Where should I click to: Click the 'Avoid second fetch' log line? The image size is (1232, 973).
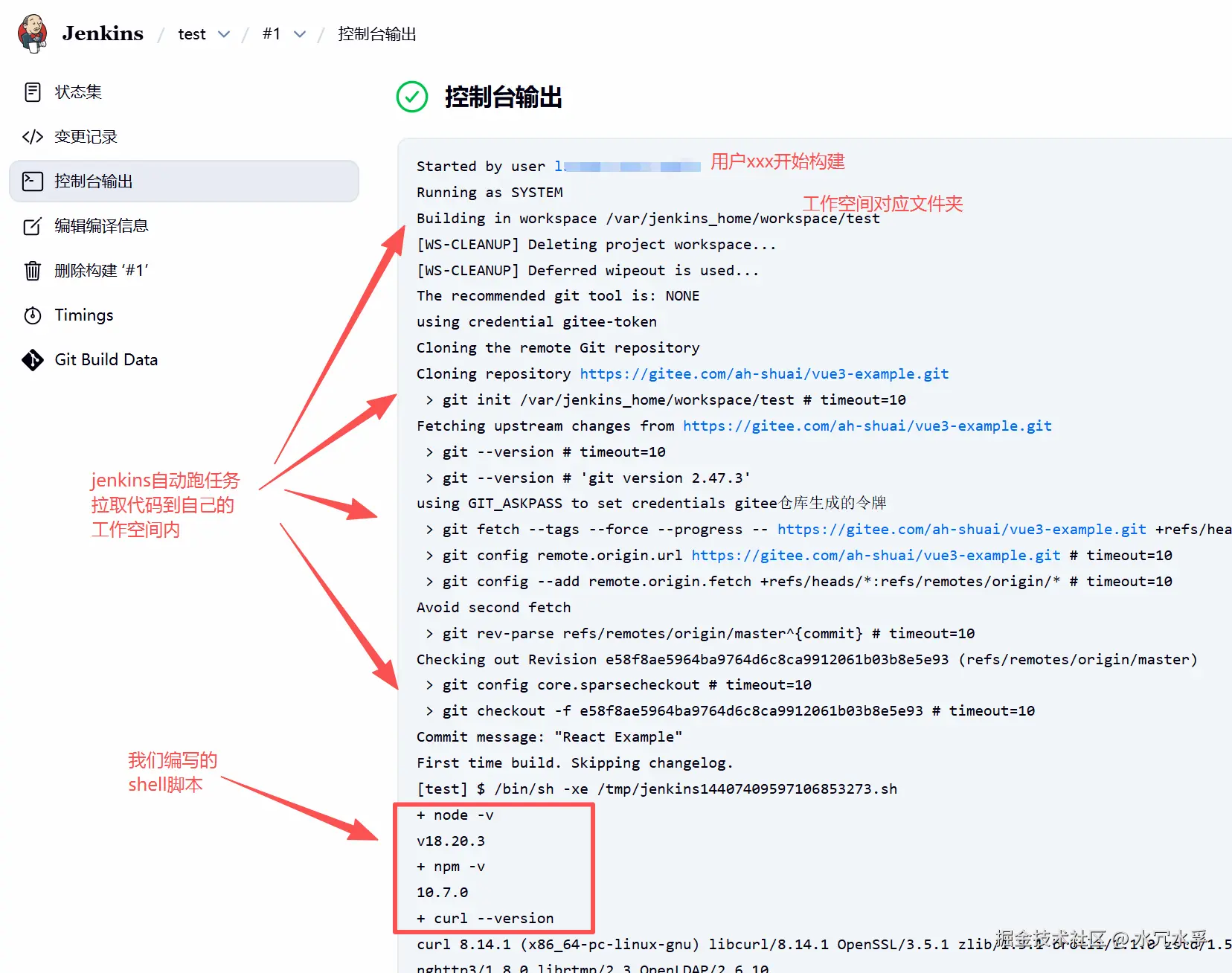pyautogui.click(x=494, y=608)
